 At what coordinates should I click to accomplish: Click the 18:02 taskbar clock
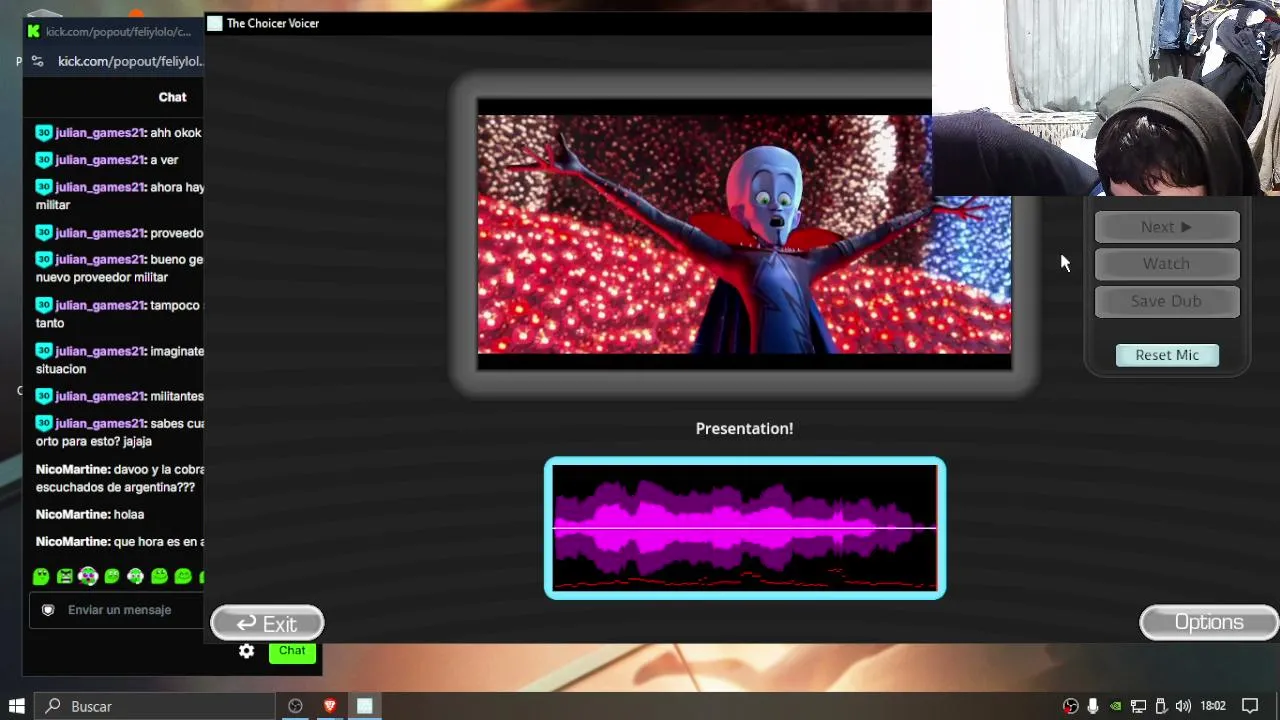[1213, 706]
